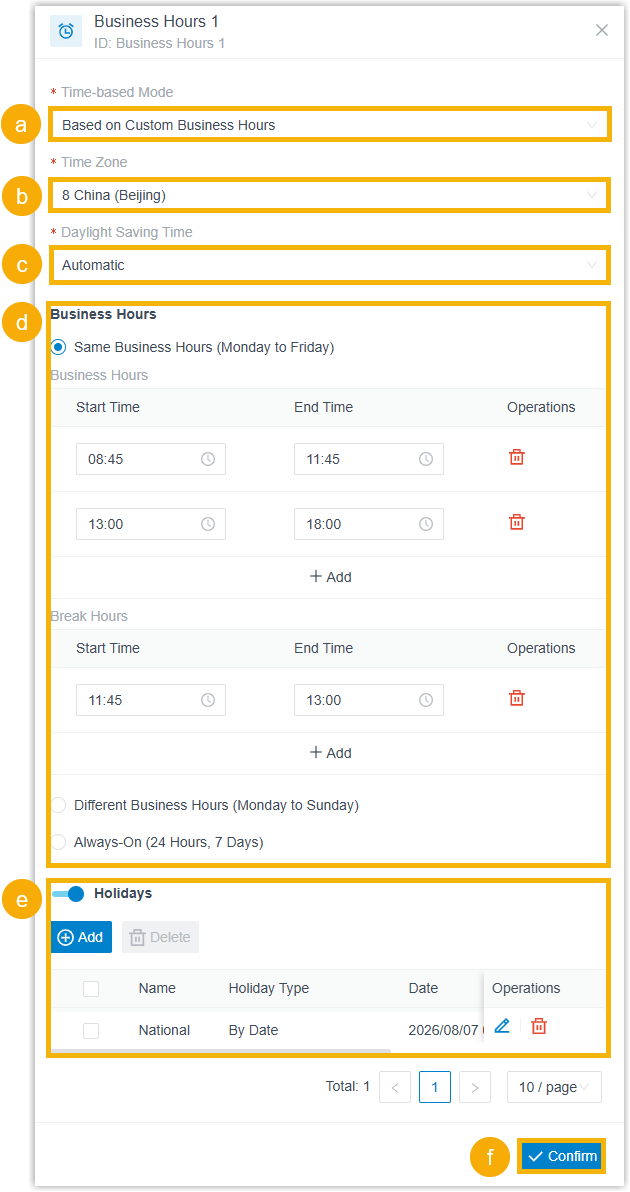Image resolution: width=630 pixels, height=1192 pixels.
Task: Open the time picker for the 08:45 start time
Action: click(150, 459)
